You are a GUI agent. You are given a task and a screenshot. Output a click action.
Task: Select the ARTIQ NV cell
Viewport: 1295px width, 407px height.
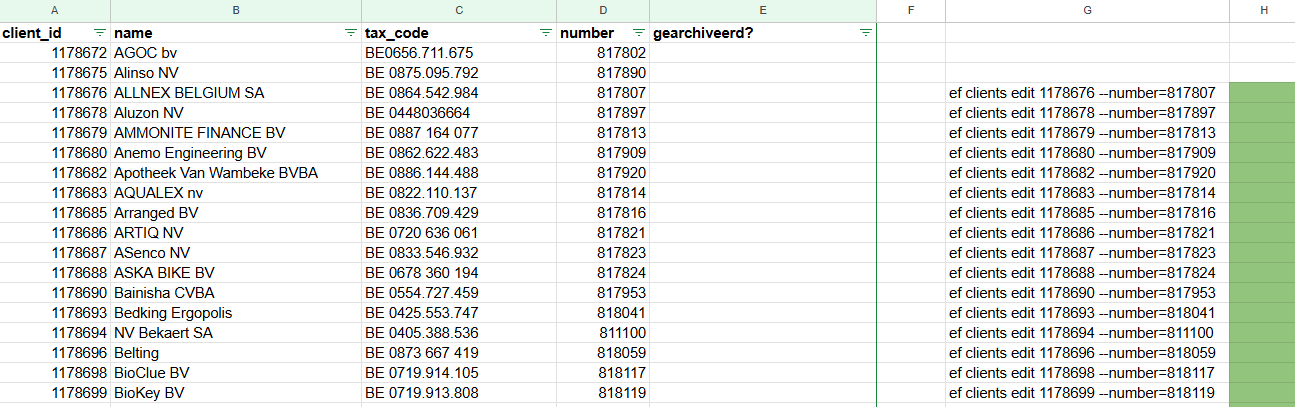pos(236,233)
